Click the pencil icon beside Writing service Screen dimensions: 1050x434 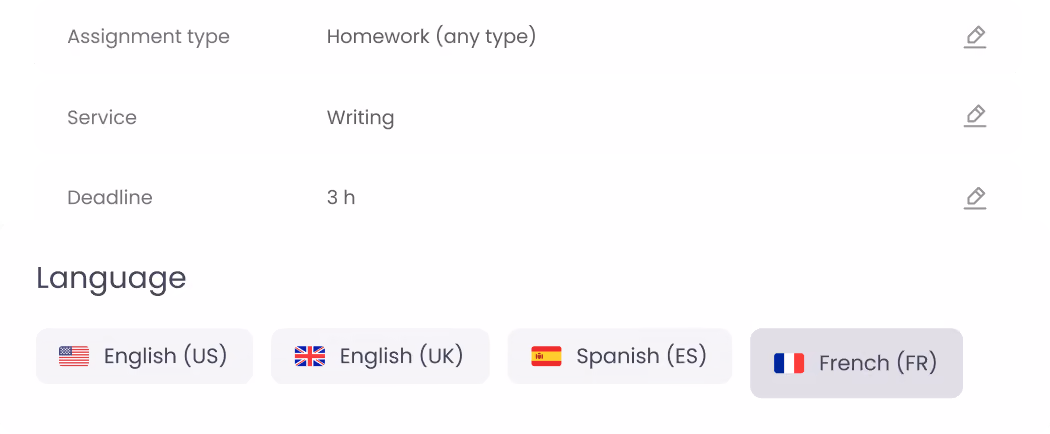pos(975,117)
